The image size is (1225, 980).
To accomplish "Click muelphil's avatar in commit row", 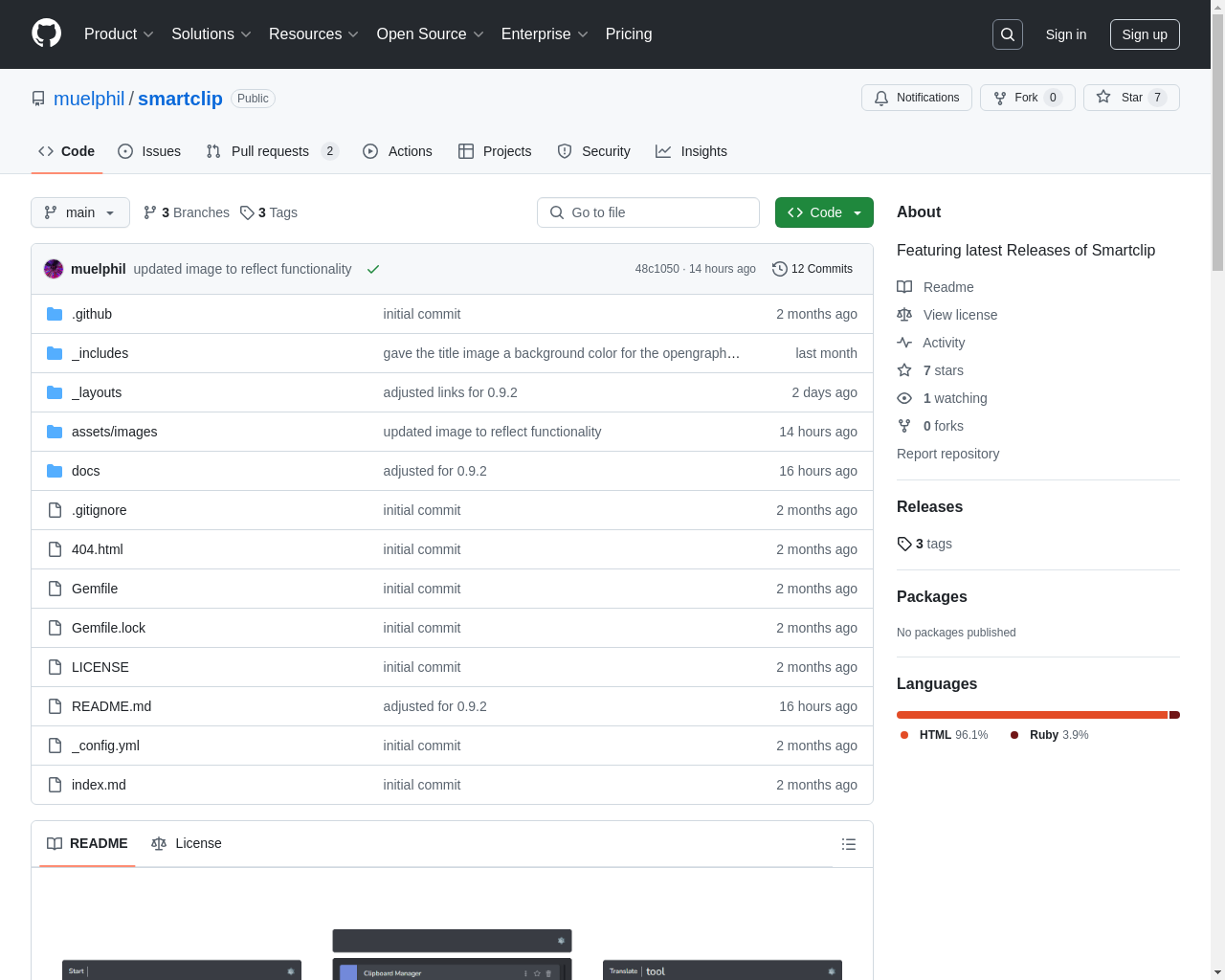I will [x=54, y=269].
